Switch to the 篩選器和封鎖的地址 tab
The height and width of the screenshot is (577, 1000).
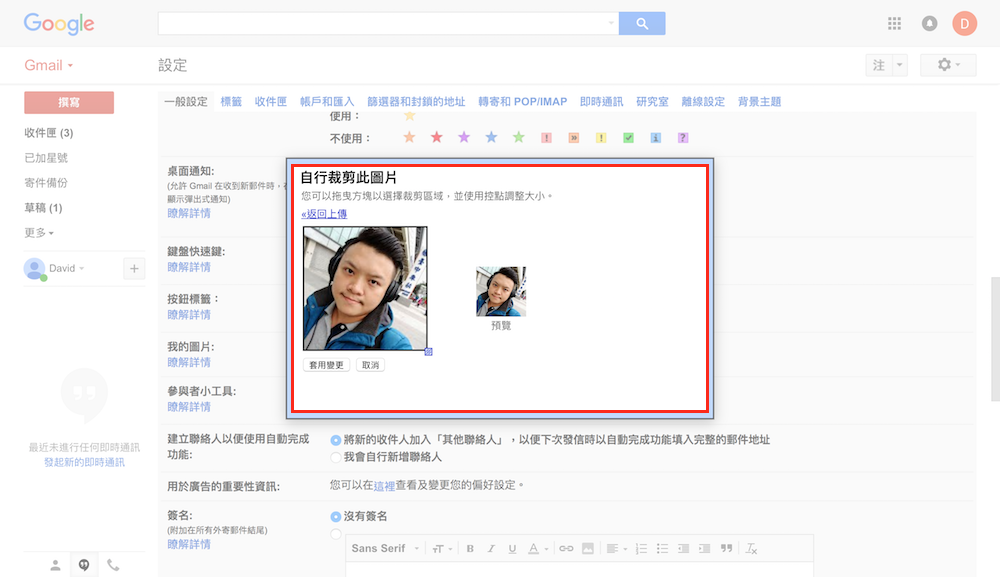[416, 102]
